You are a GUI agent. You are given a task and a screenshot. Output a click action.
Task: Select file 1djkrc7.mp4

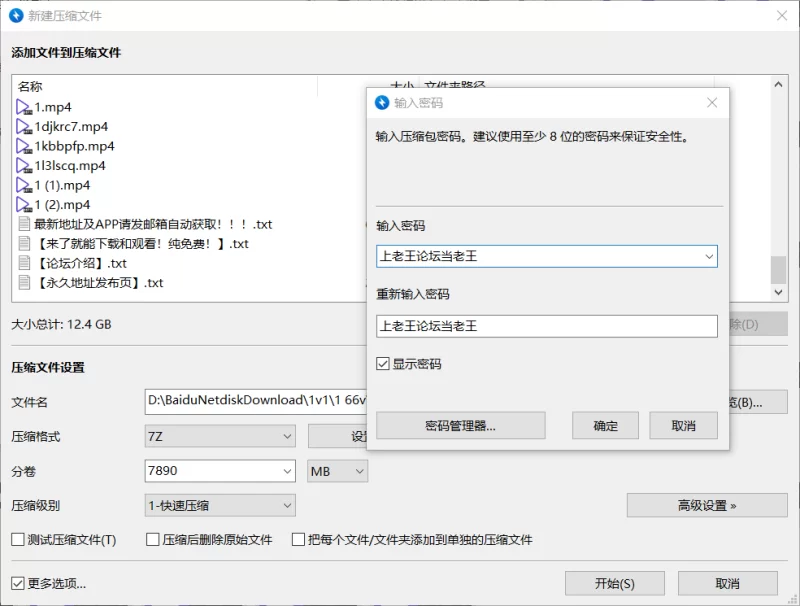71,127
